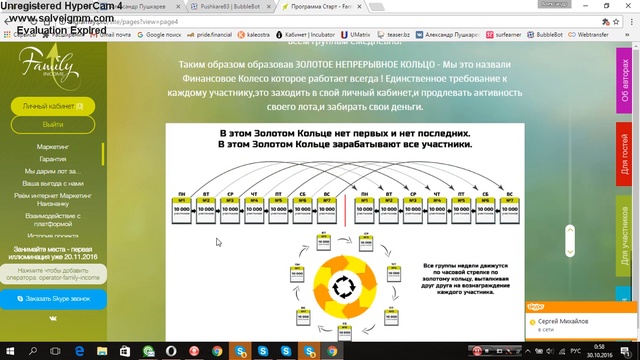This screenshot has width=640, height=360.
Task: Open the Windows Store taskbar icon
Action: pos(125,351)
